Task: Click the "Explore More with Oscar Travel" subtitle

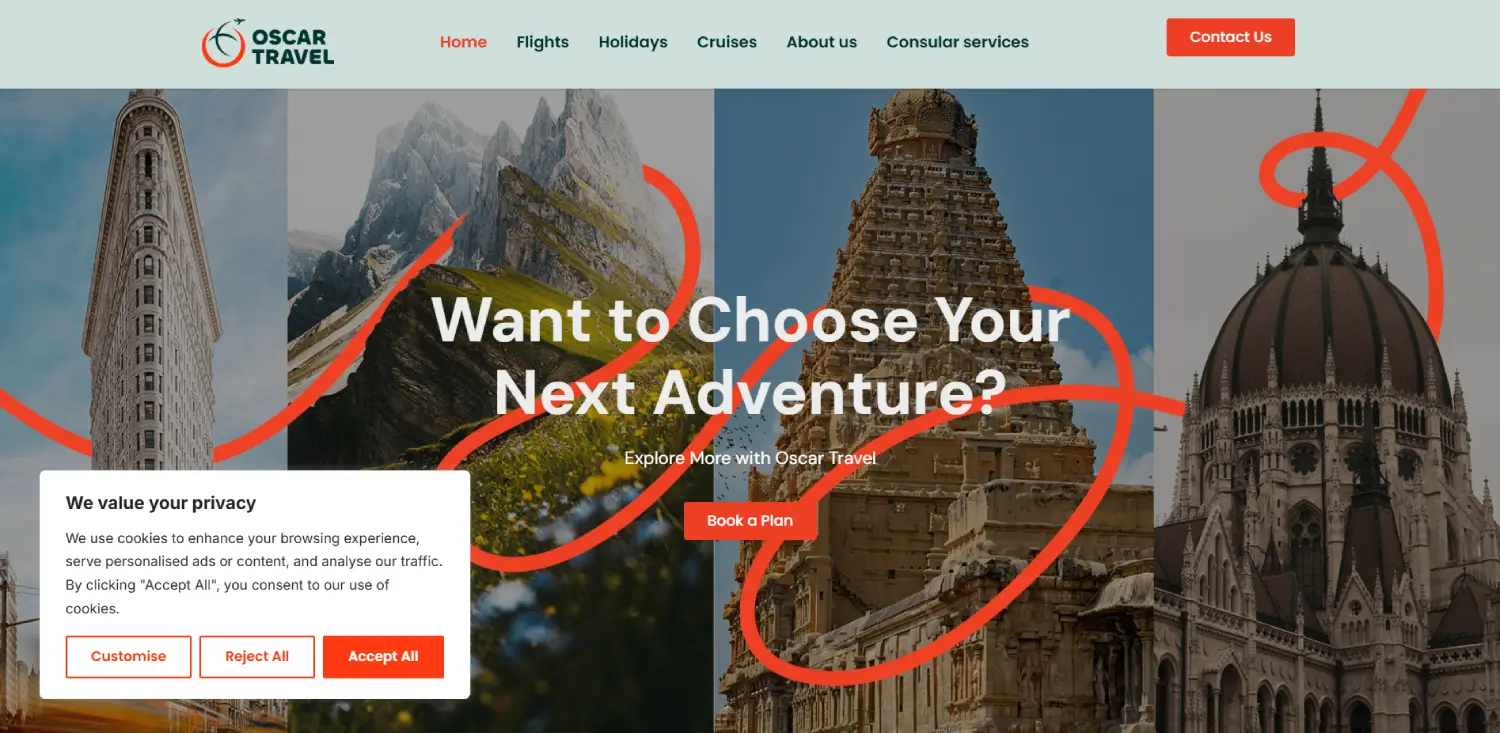Action: [750, 458]
